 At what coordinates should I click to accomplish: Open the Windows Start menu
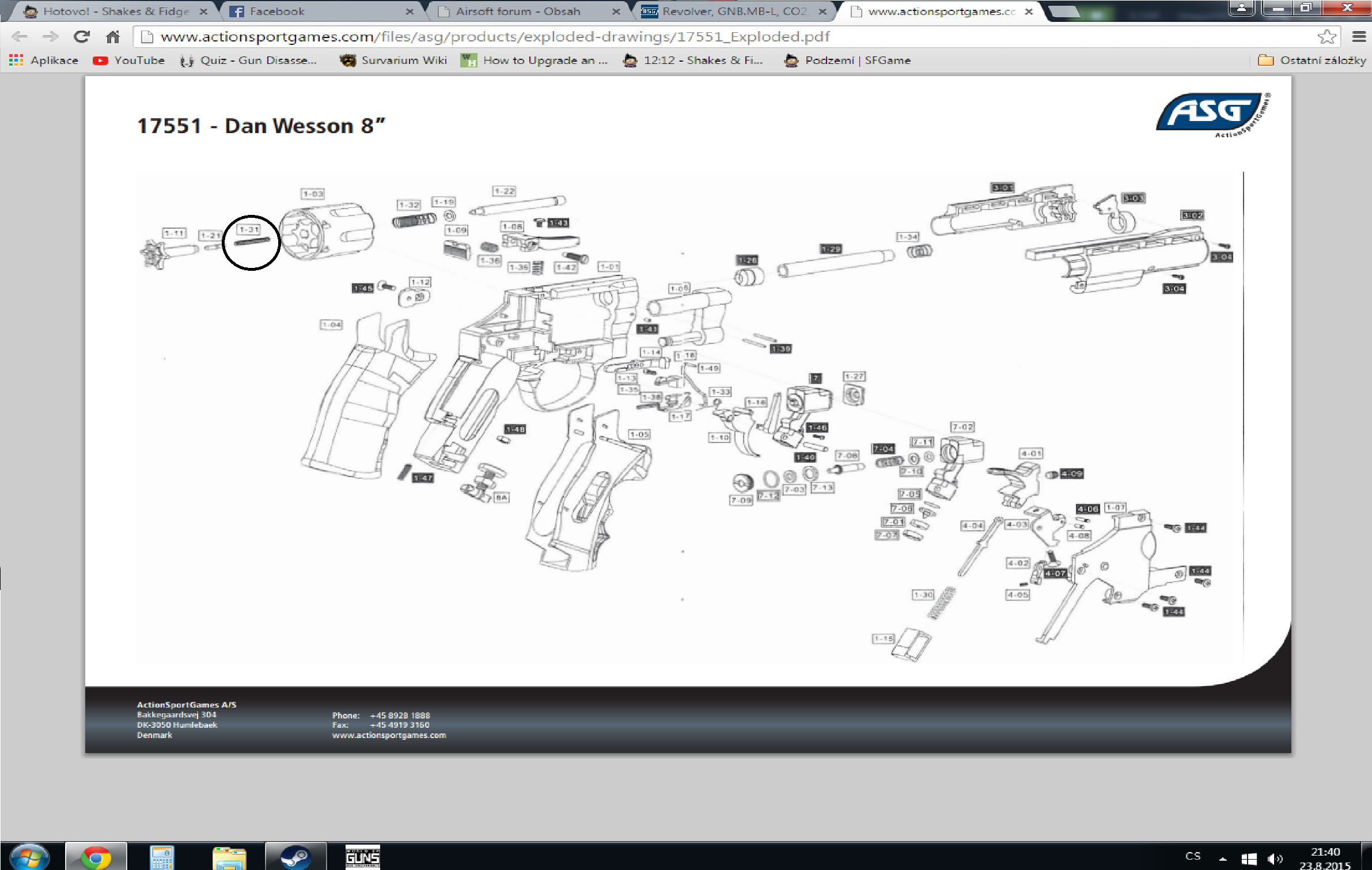[x=29, y=857]
